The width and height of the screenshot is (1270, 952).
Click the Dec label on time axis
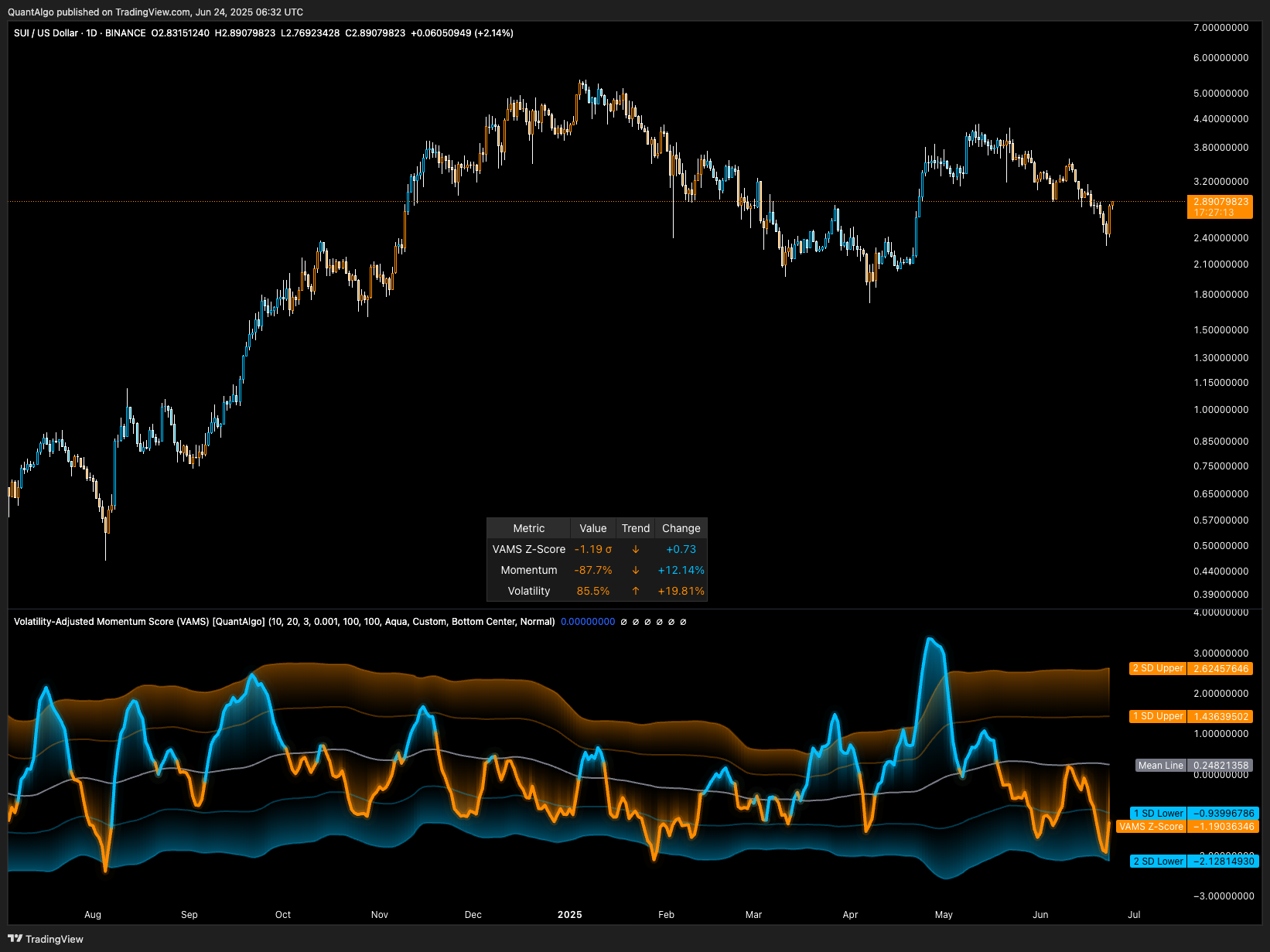tap(473, 915)
